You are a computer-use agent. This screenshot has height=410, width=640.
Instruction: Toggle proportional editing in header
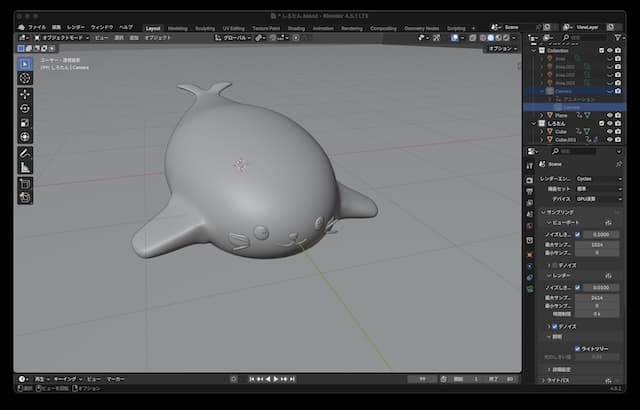[x=296, y=38]
